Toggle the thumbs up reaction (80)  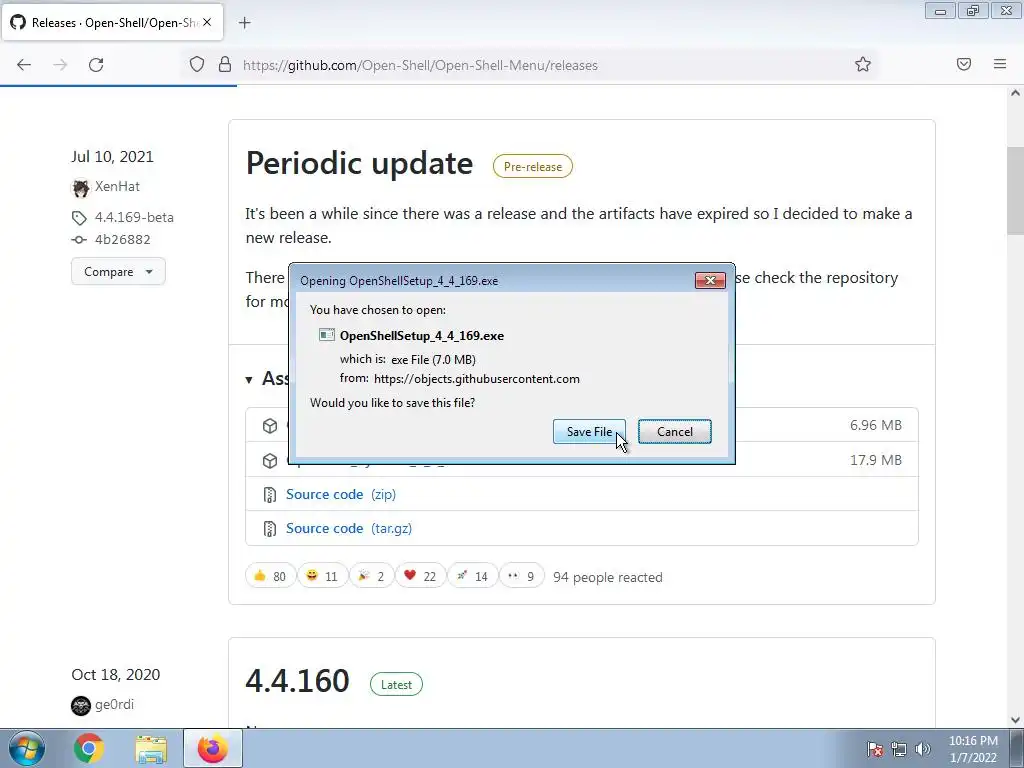[x=270, y=576]
